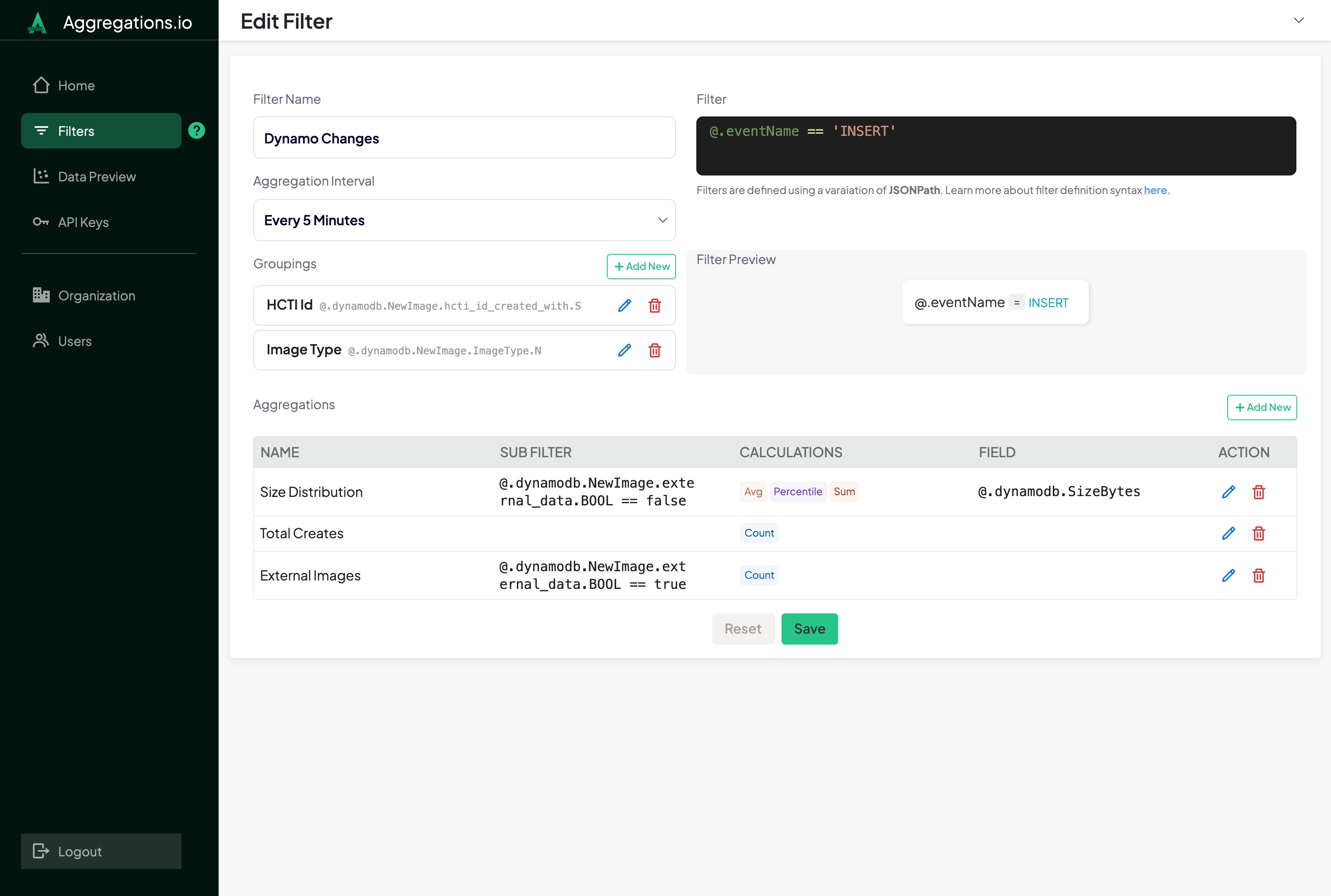Screen dimensions: 1331x896
Task: Click the Filter Name input field
Action: click(464, 138)
